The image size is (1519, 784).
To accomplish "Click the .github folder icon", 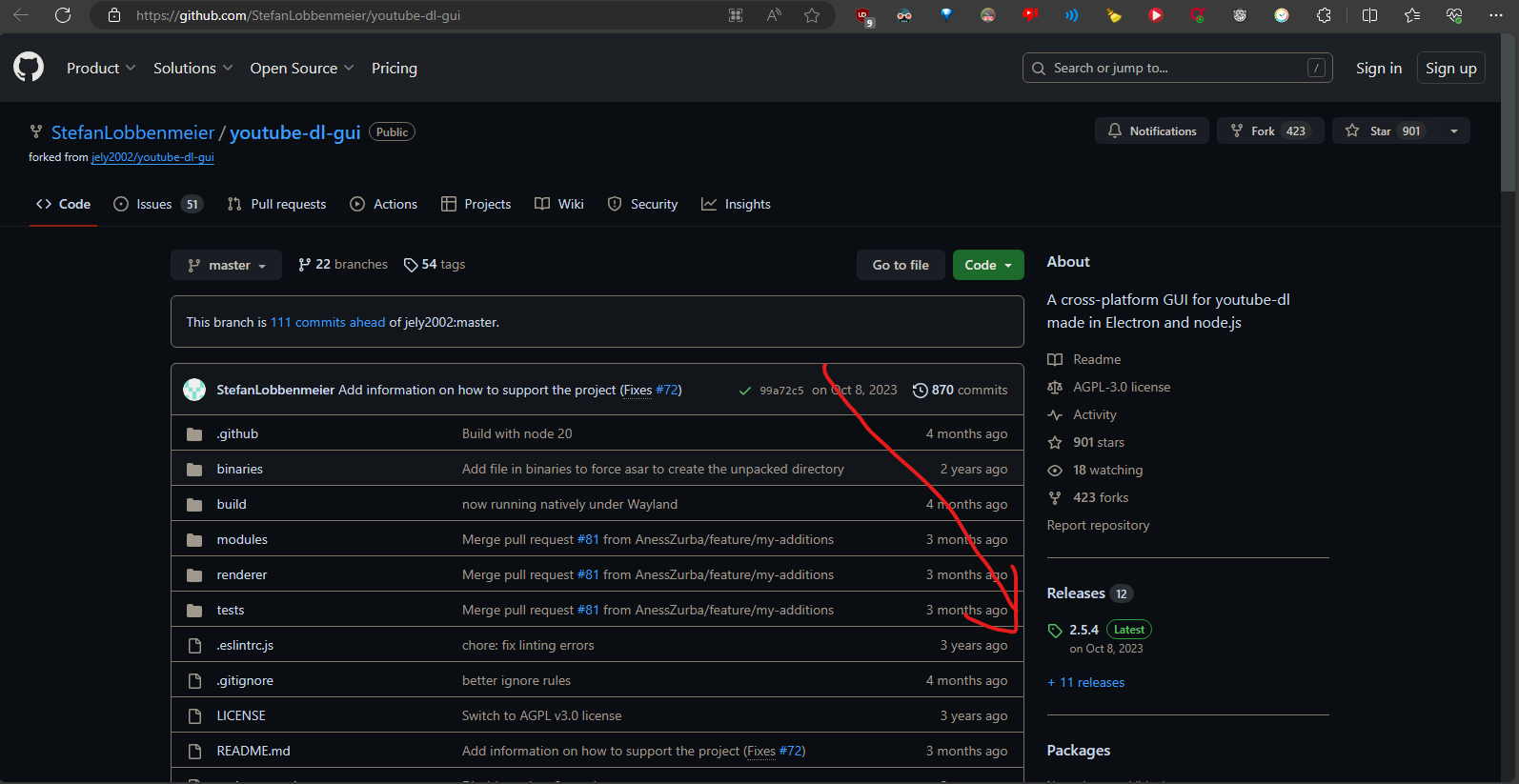I will coord(194,433).
